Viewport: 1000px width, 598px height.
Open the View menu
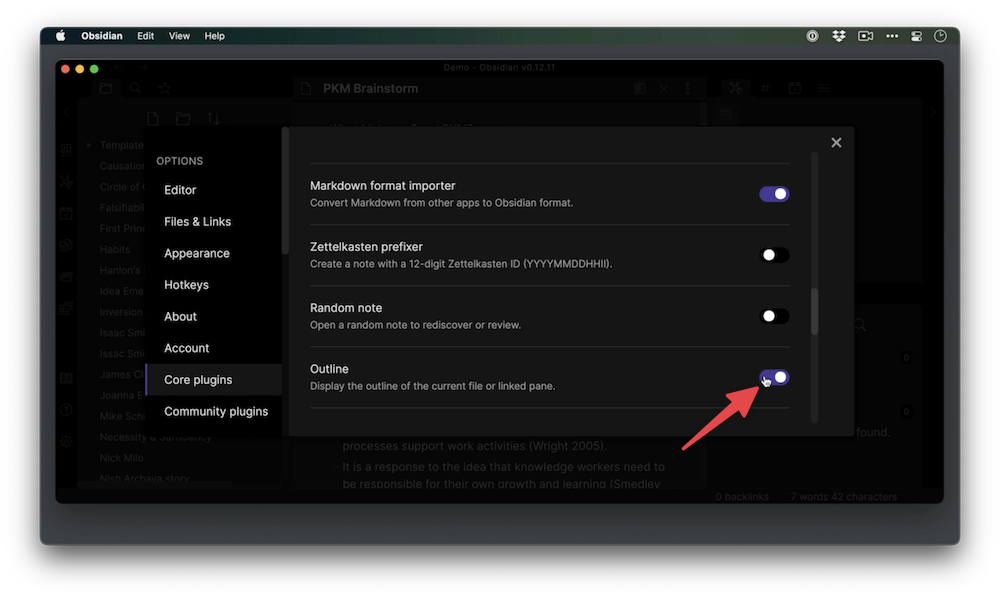click(179, 36)
